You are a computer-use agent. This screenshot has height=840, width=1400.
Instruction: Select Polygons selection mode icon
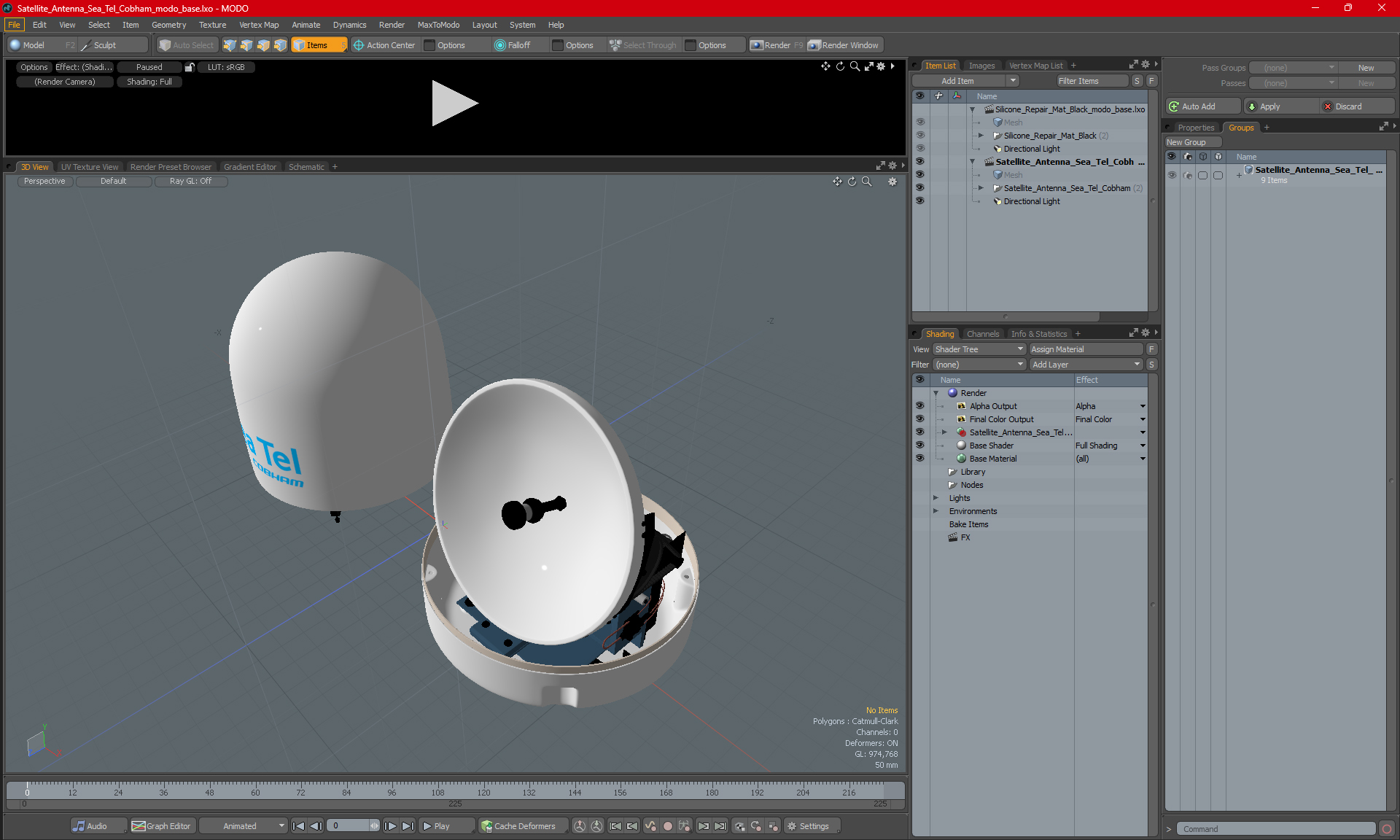point(263,45)
